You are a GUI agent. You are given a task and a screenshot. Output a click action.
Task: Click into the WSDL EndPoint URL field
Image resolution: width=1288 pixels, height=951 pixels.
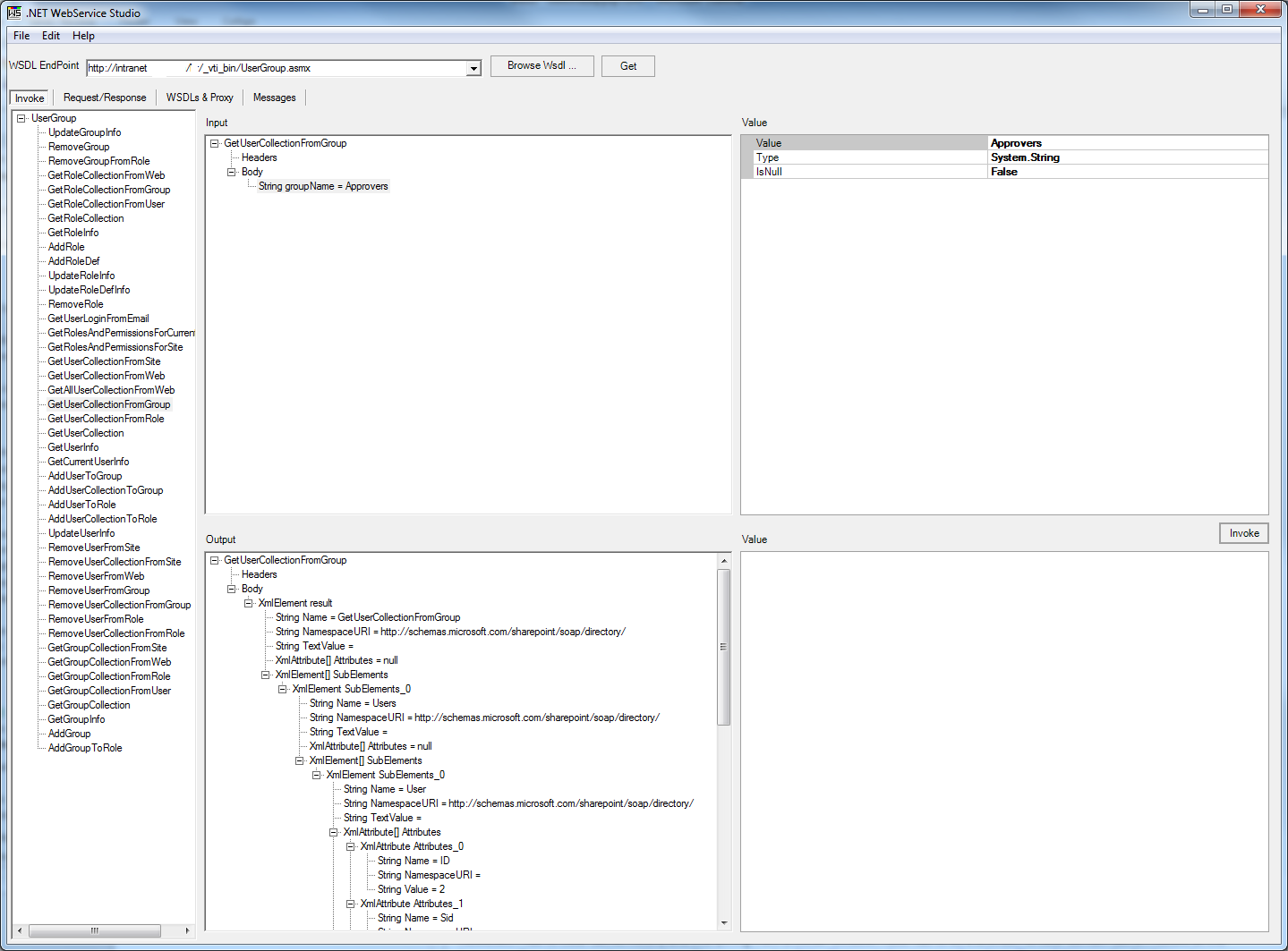(276, 68)
